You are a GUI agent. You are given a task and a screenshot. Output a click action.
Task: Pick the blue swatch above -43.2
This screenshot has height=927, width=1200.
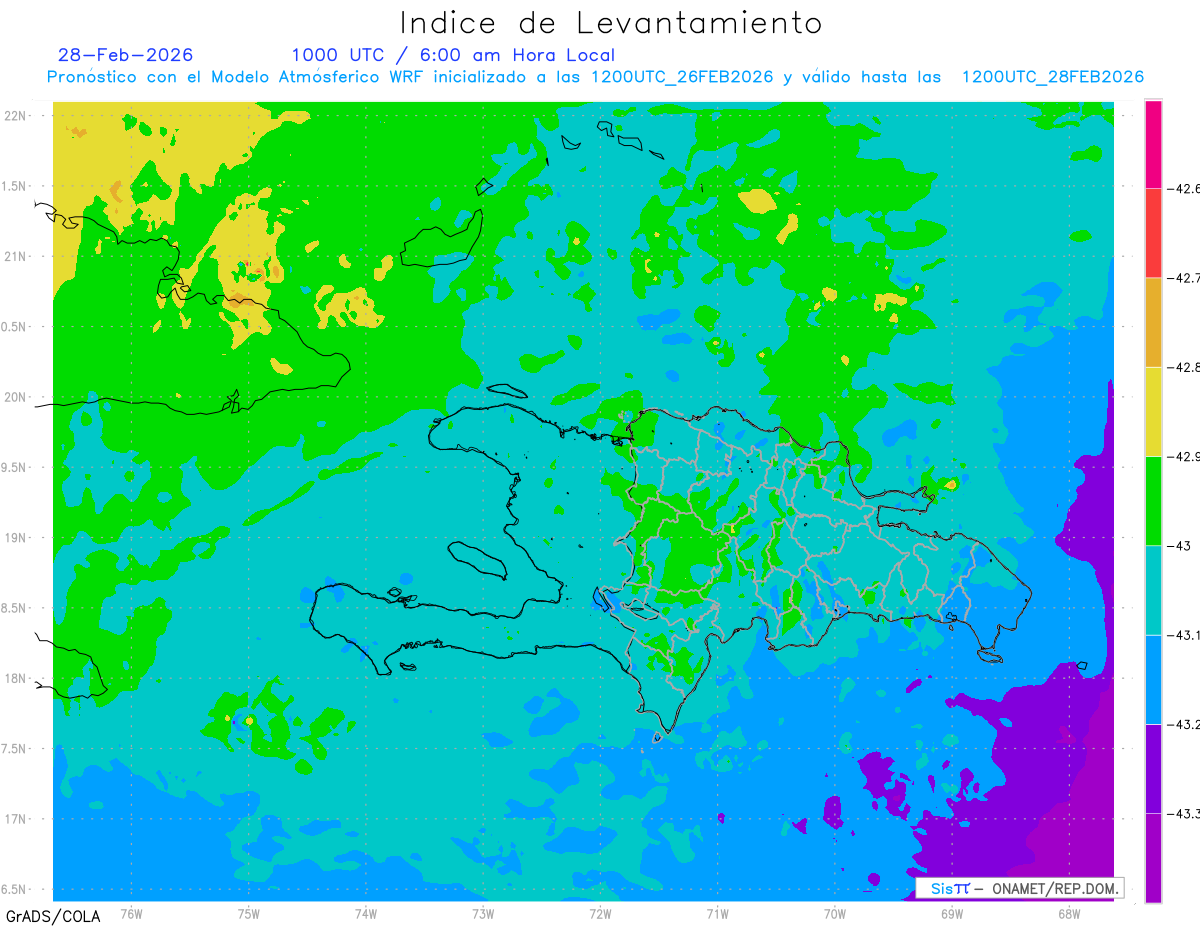pyautogui.click(x=1153, y=680)
